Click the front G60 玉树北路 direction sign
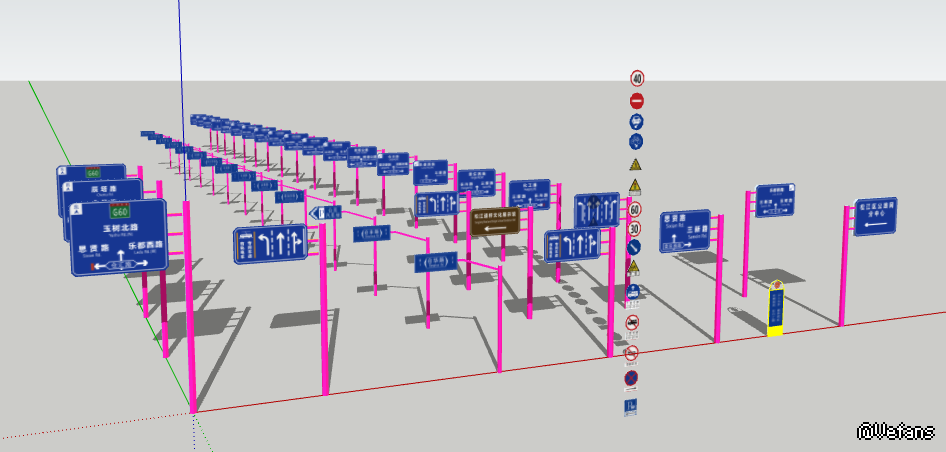946x452 pixels. [x=119, y=237]
